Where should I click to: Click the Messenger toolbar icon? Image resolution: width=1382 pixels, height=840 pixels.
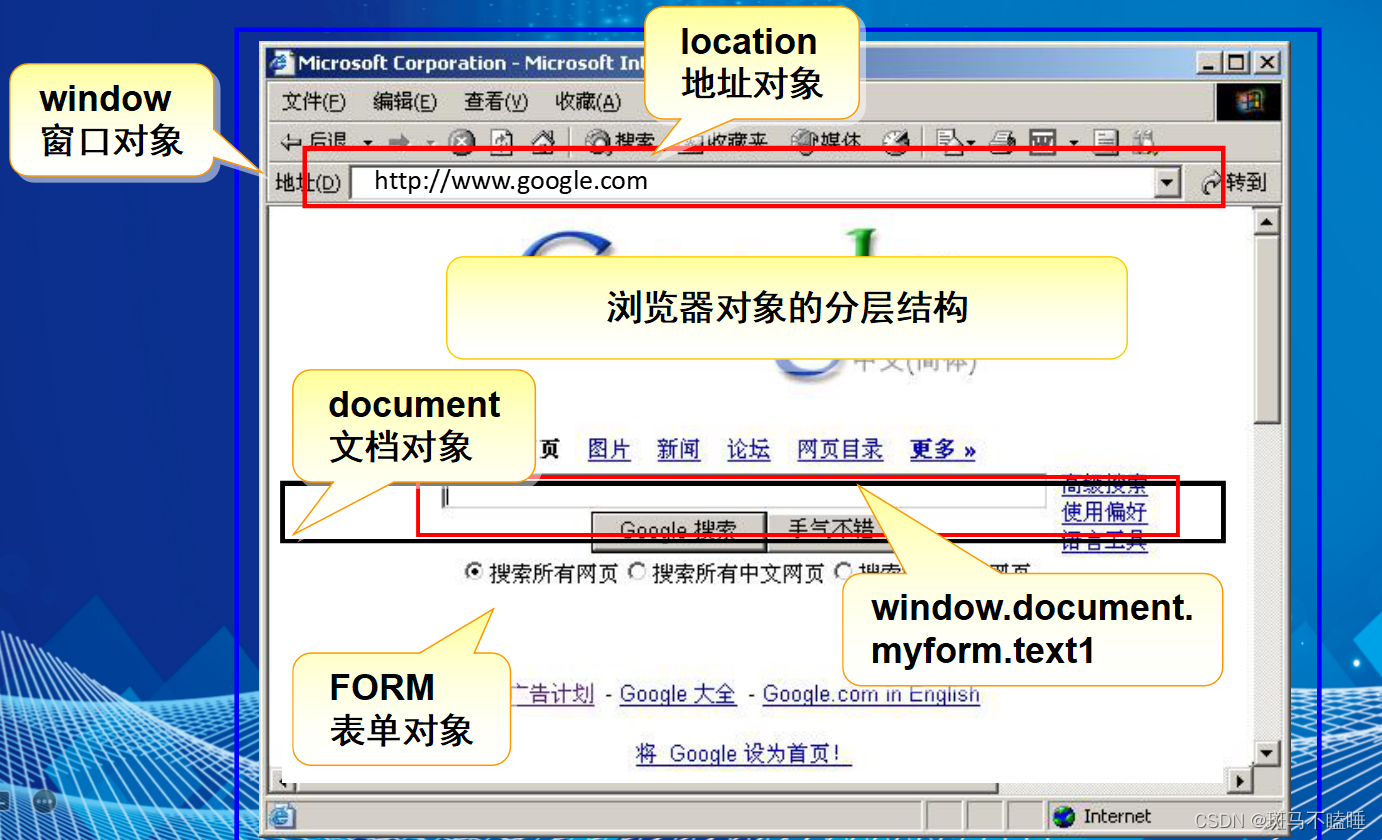tap(1144, 143)
